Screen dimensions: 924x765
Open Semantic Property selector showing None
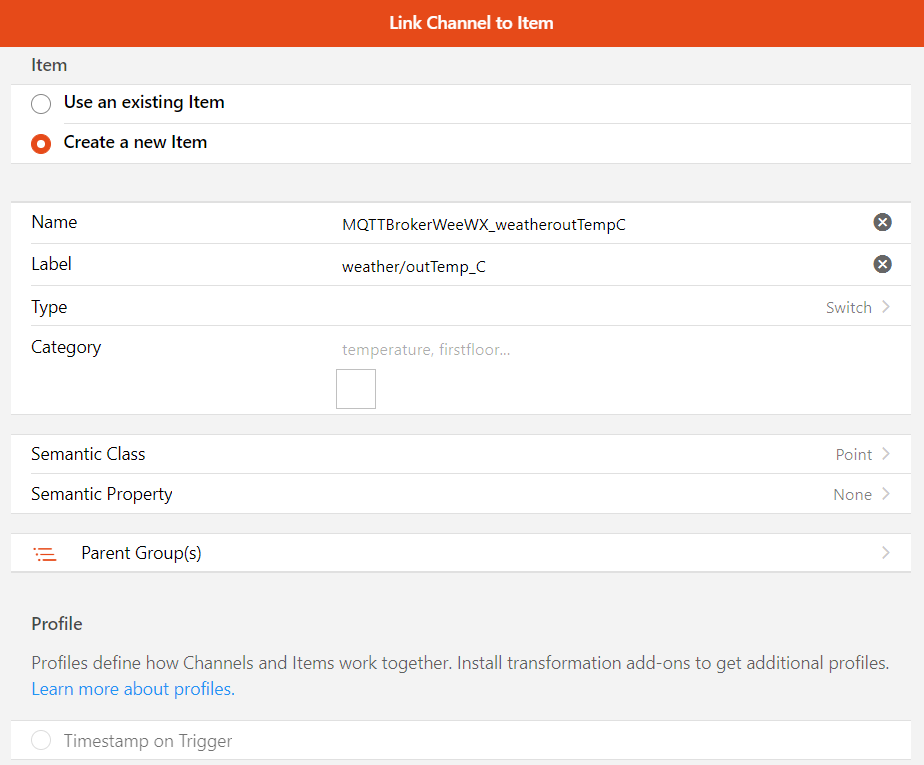pyautogui.click(x=461, y=494)
